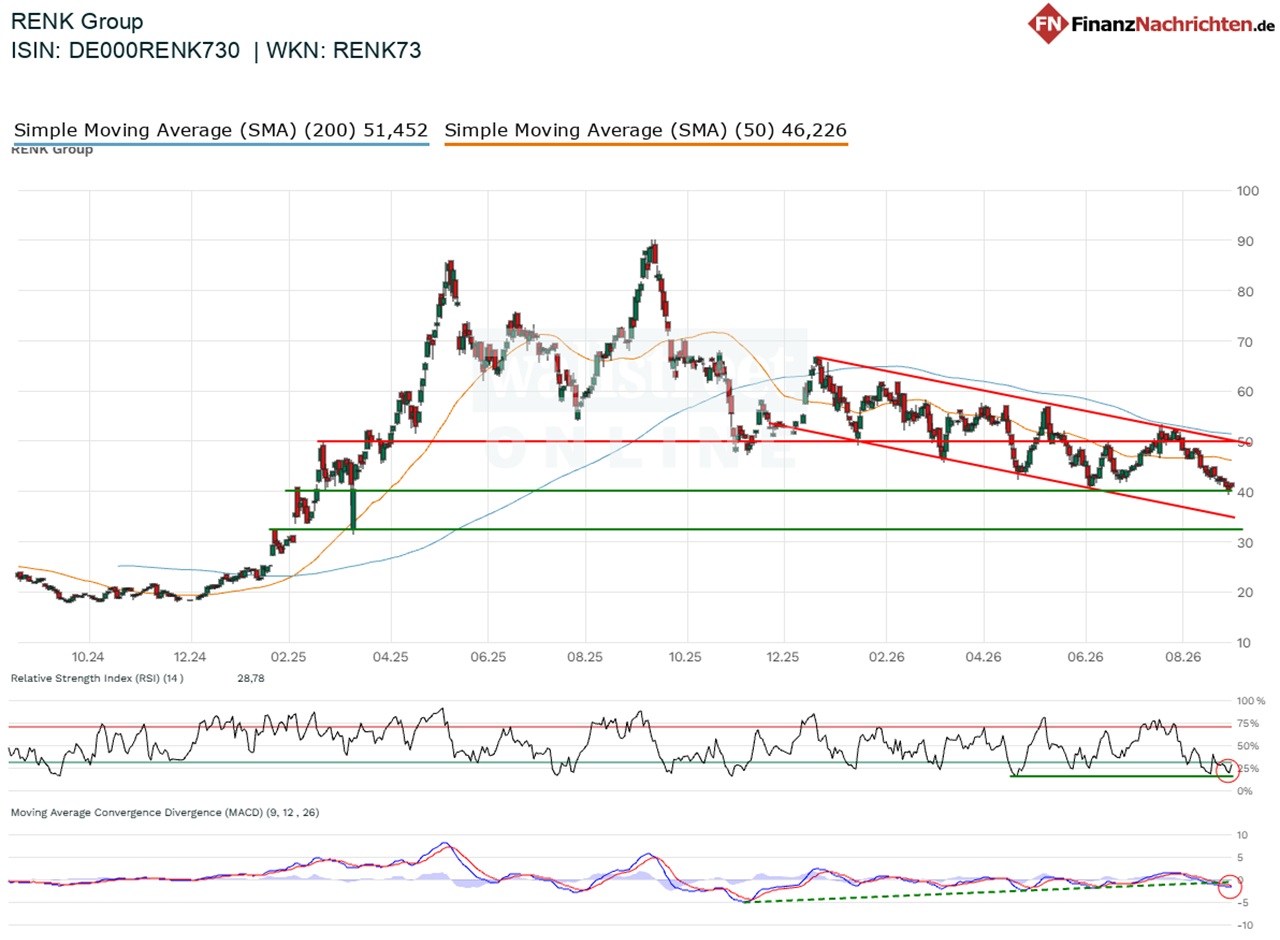Click the ISIN DE000RENK730 text
The width and height of the screenshot is (1280, 940).
[125, 51]
